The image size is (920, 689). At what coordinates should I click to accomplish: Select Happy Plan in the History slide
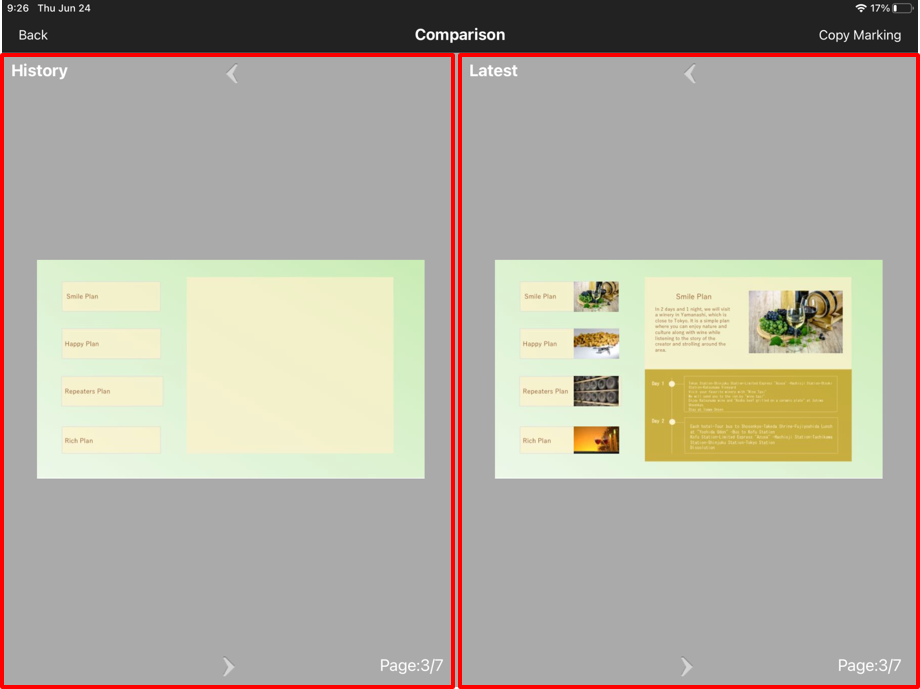click(x=111, y=344)
